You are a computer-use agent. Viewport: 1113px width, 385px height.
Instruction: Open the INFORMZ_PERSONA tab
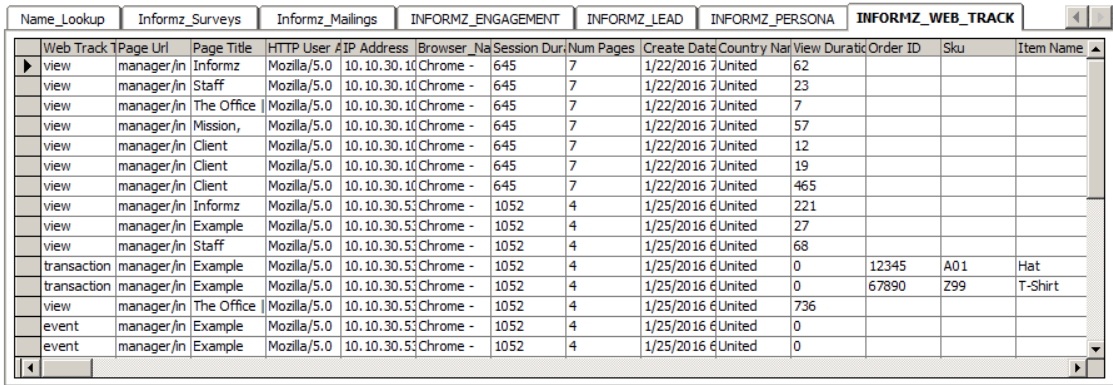772,18
